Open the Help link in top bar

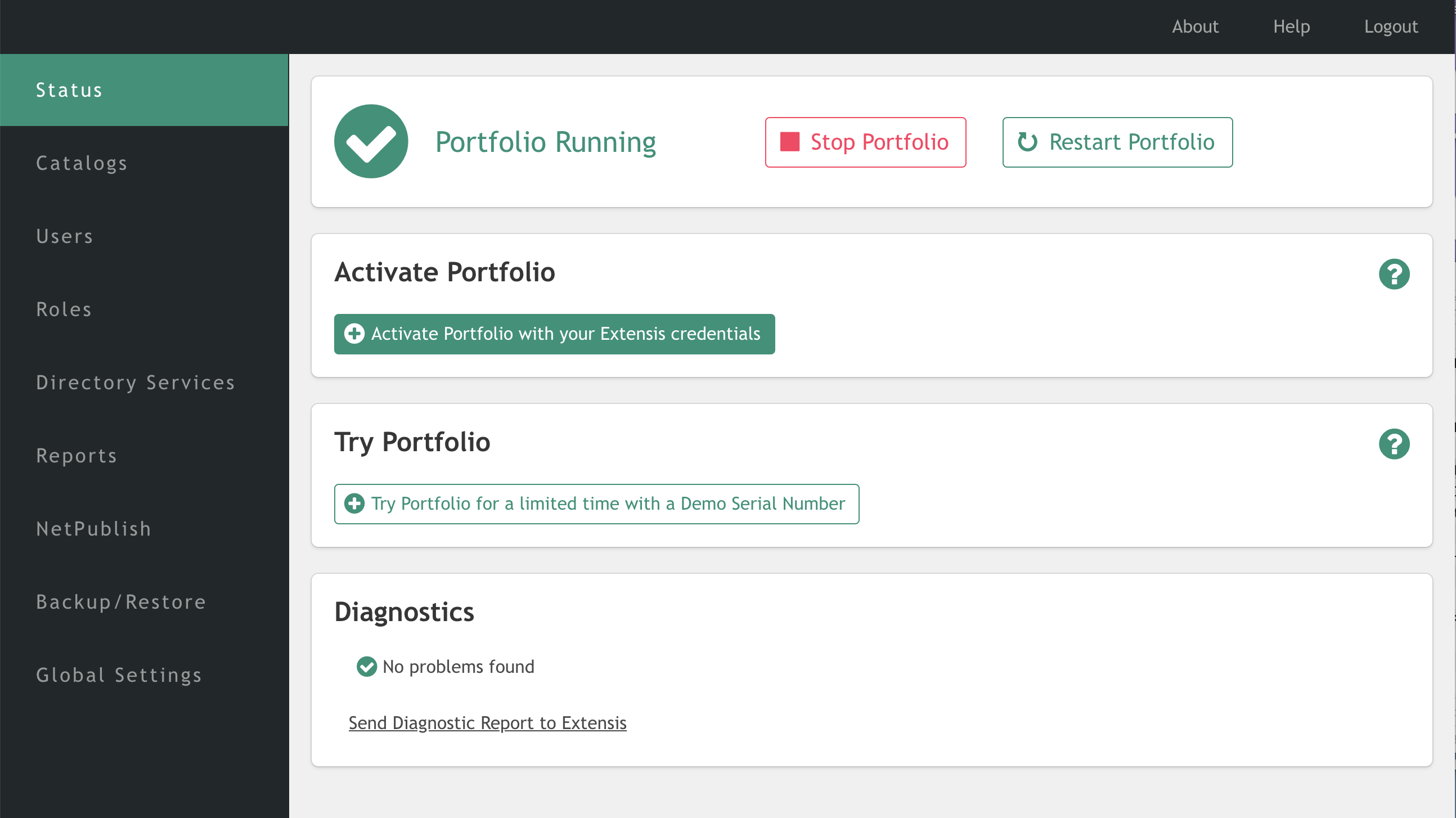(x=1292, y=26)
